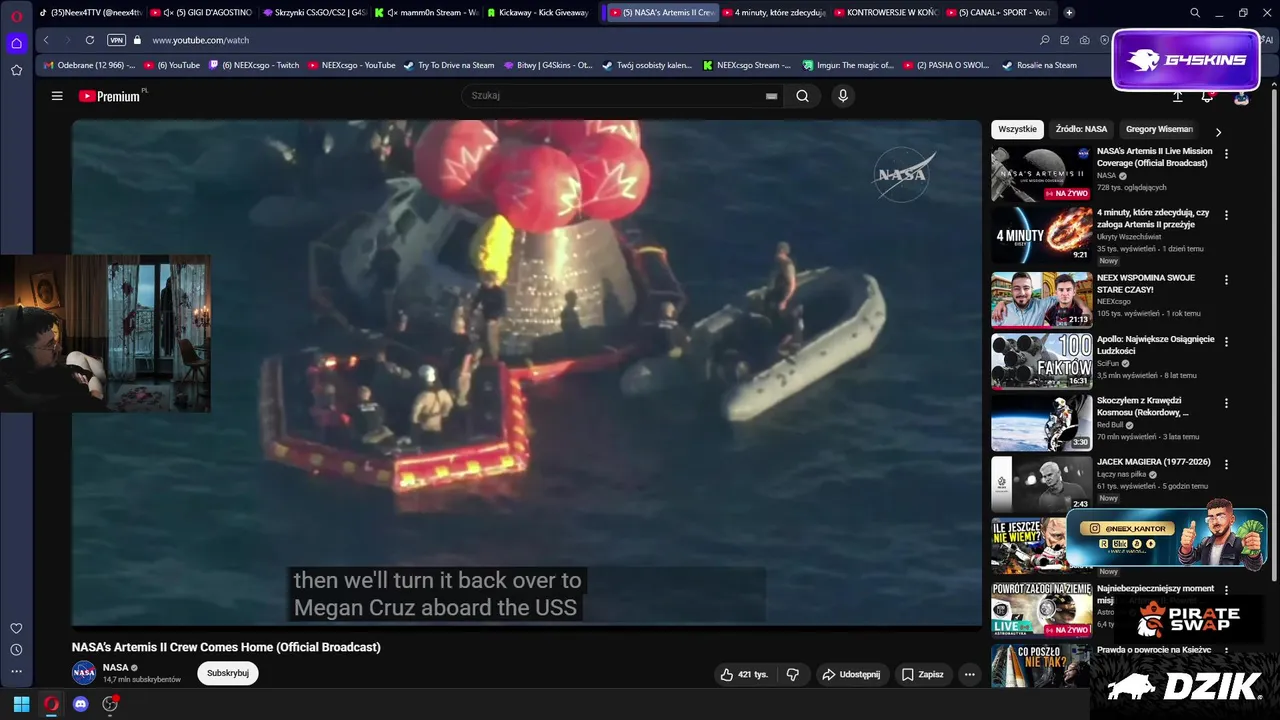
Task: Switch to NASA's Artemis II Crew browser tab
Action: click(662, 13)
